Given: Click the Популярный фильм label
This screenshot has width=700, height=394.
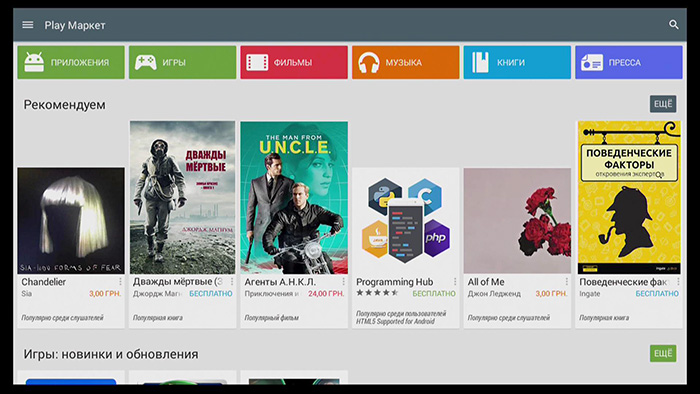Looking at the screenshot, I should pyautogui.click(x=271, y=318).
